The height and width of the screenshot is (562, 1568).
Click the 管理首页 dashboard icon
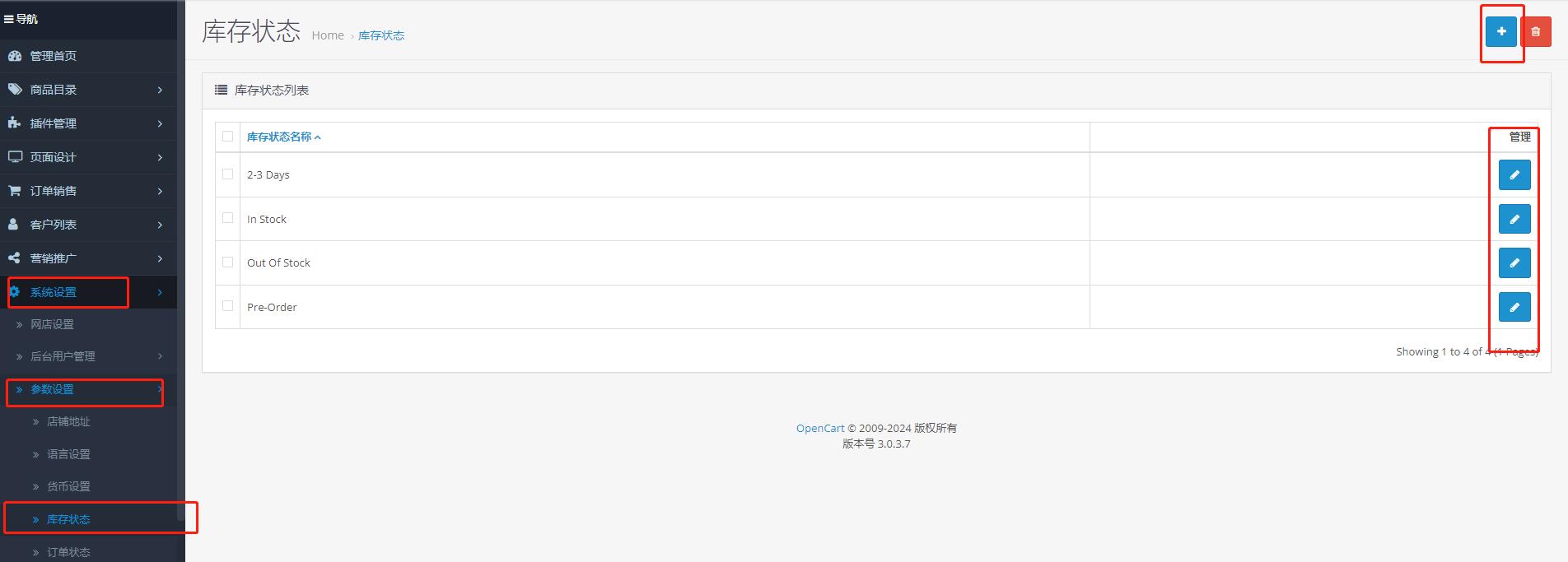[14, 56]
